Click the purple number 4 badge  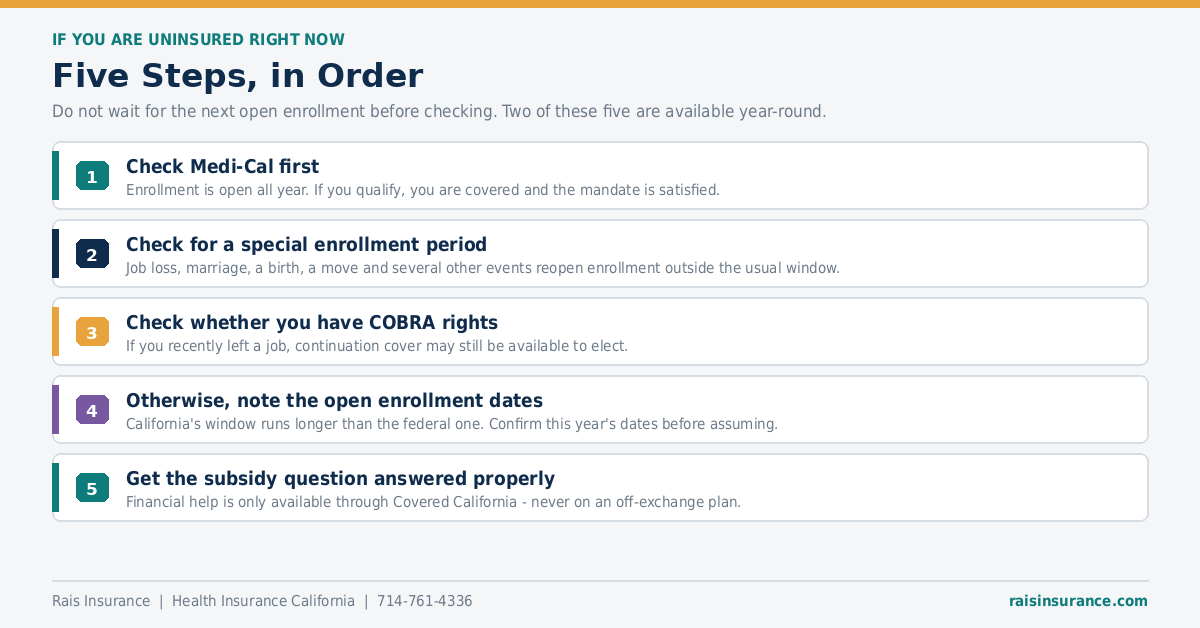point(92,410)
